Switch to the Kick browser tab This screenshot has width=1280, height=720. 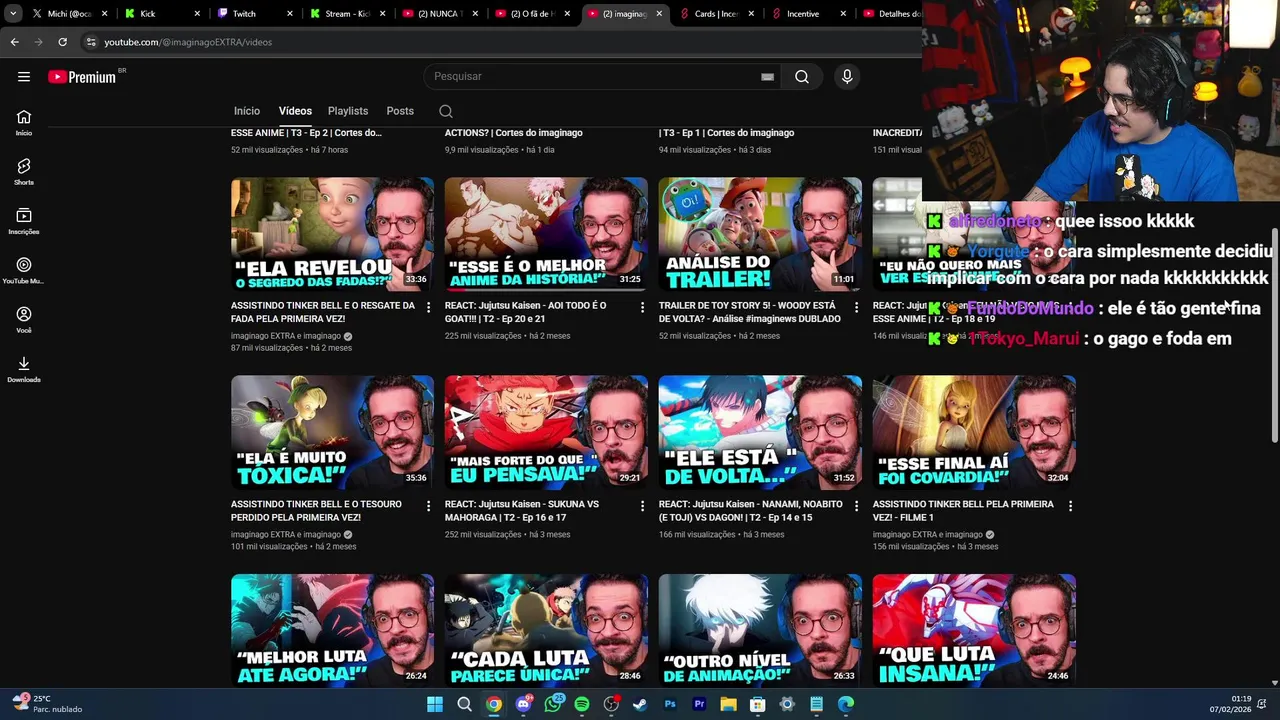click(x=159, y=14)
